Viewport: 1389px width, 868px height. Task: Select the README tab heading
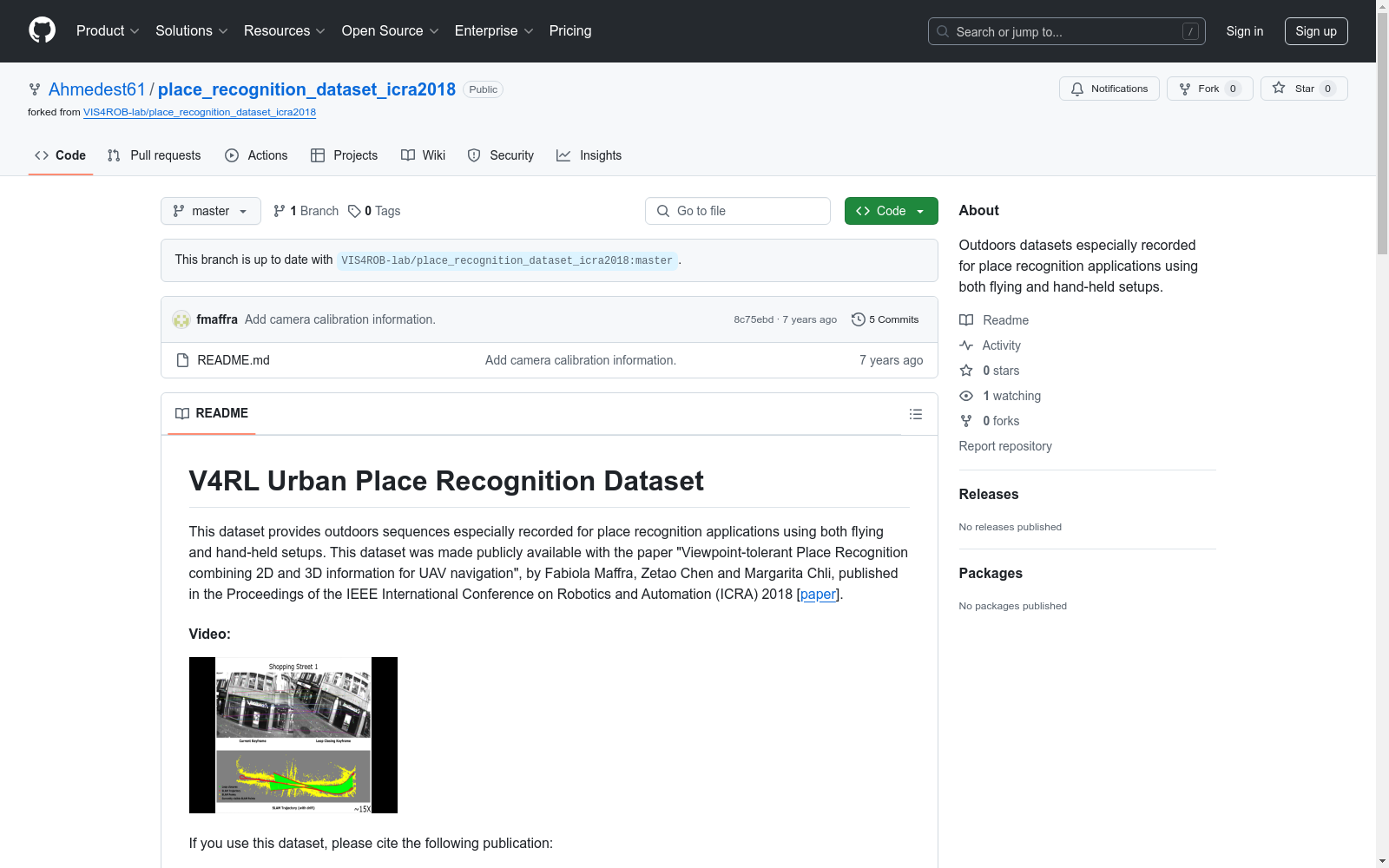tap(212, 413)
